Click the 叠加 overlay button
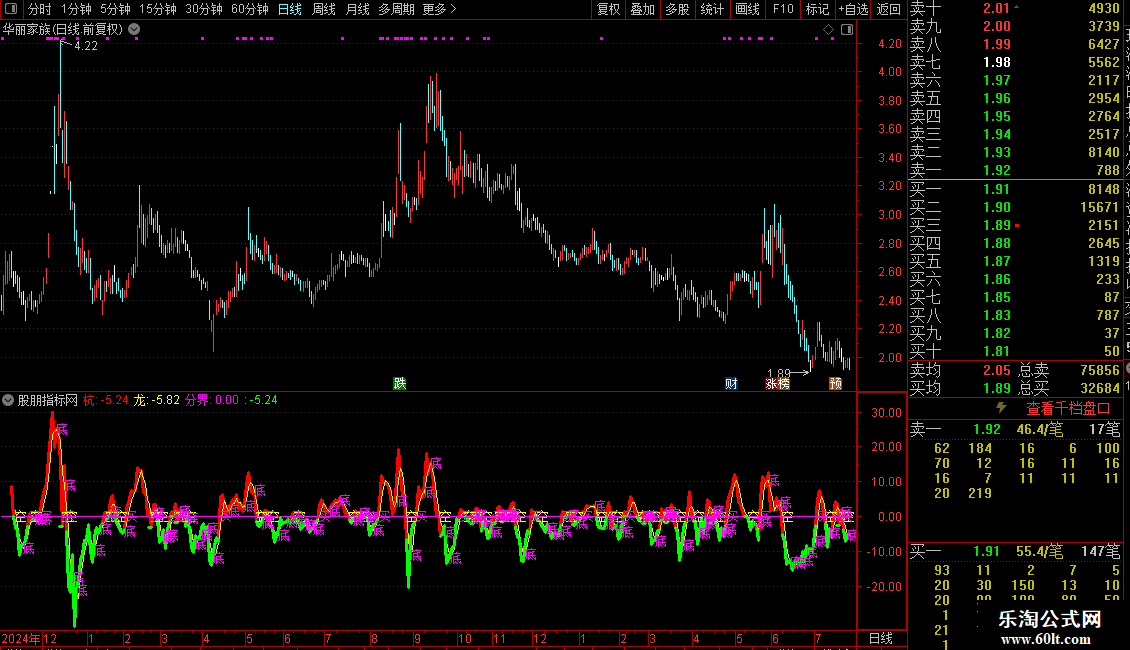 (643, 9)
